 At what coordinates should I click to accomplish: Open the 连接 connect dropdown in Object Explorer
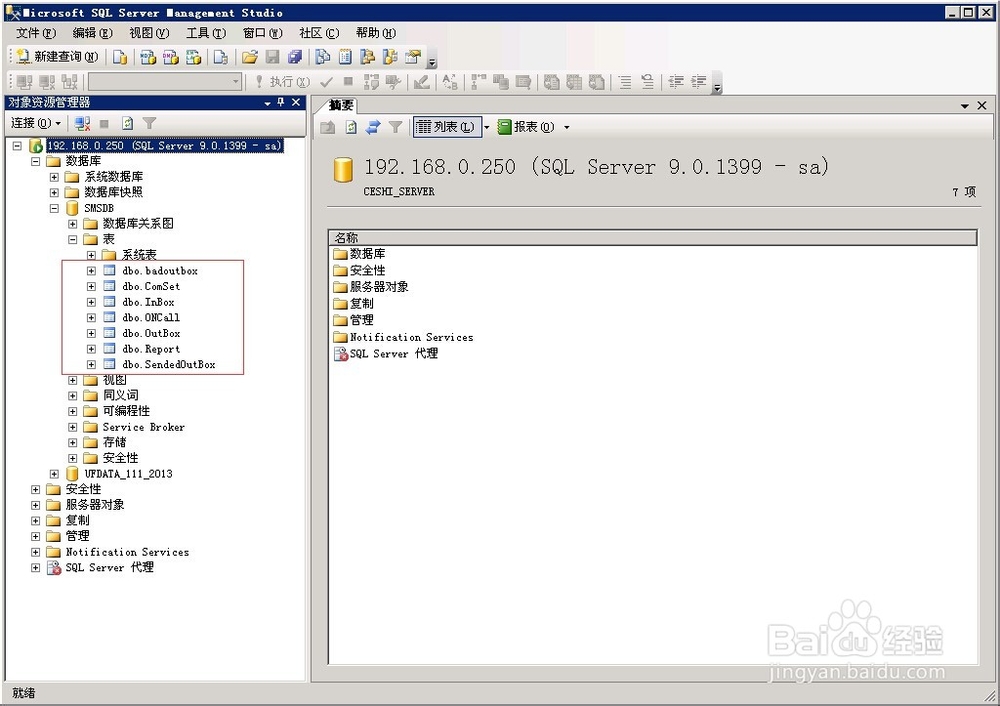point(36,123)
